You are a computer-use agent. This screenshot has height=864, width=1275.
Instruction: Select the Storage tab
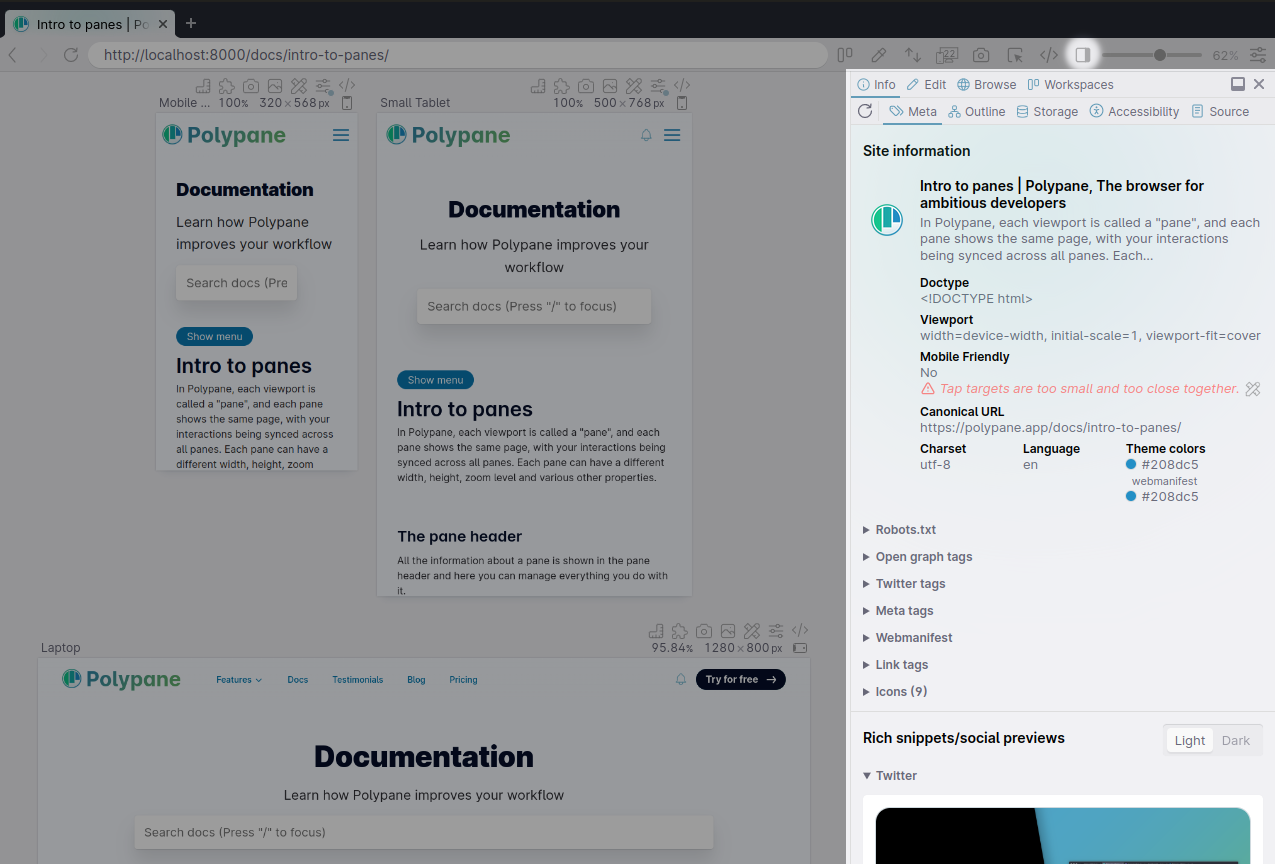(x=1047, y=112)
